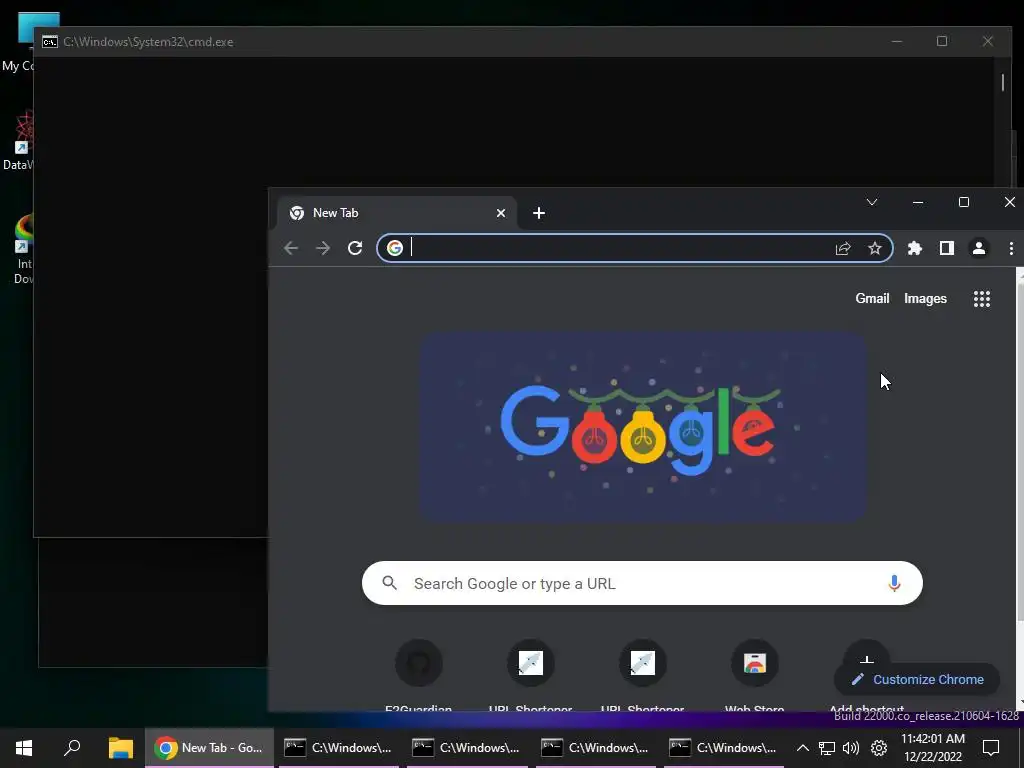
Task: Click the Google icon in address bar
Action: coord(394,248)
